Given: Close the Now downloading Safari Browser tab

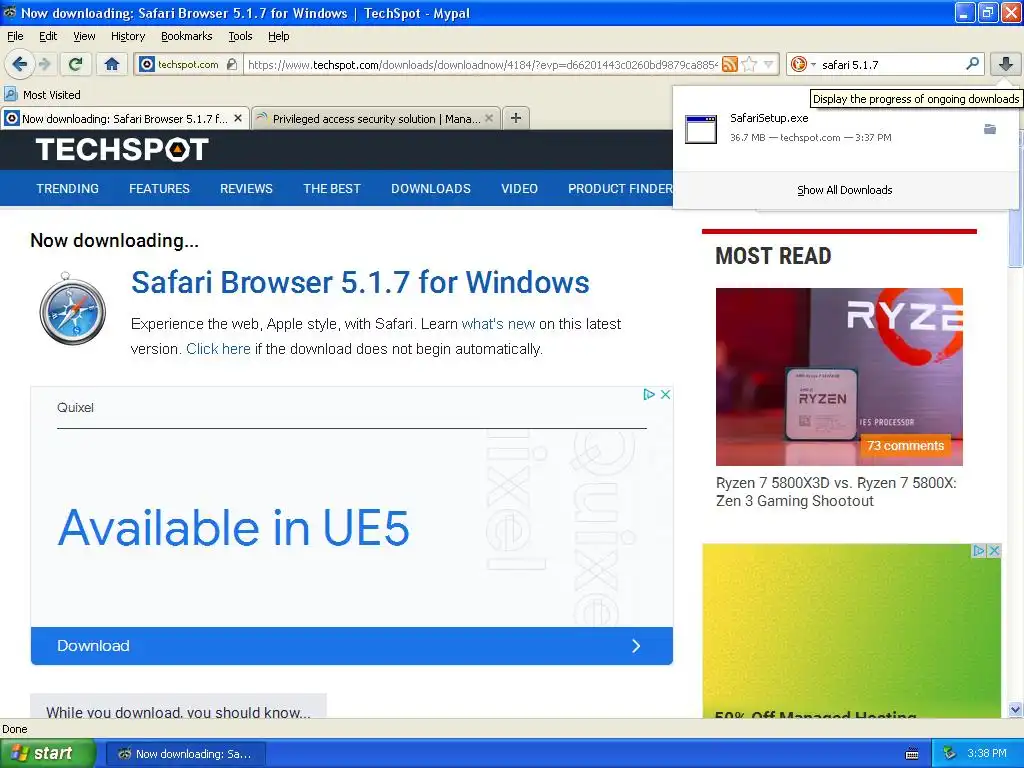Looking at the screenshot, I should [x=238, y=118].
